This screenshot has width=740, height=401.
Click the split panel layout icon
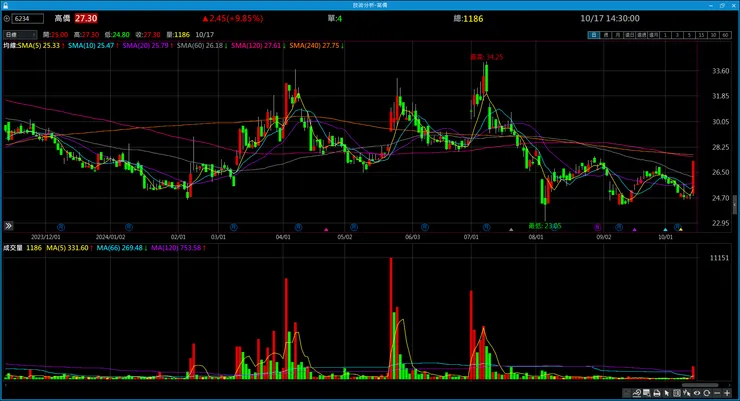(x=677, y=393)
